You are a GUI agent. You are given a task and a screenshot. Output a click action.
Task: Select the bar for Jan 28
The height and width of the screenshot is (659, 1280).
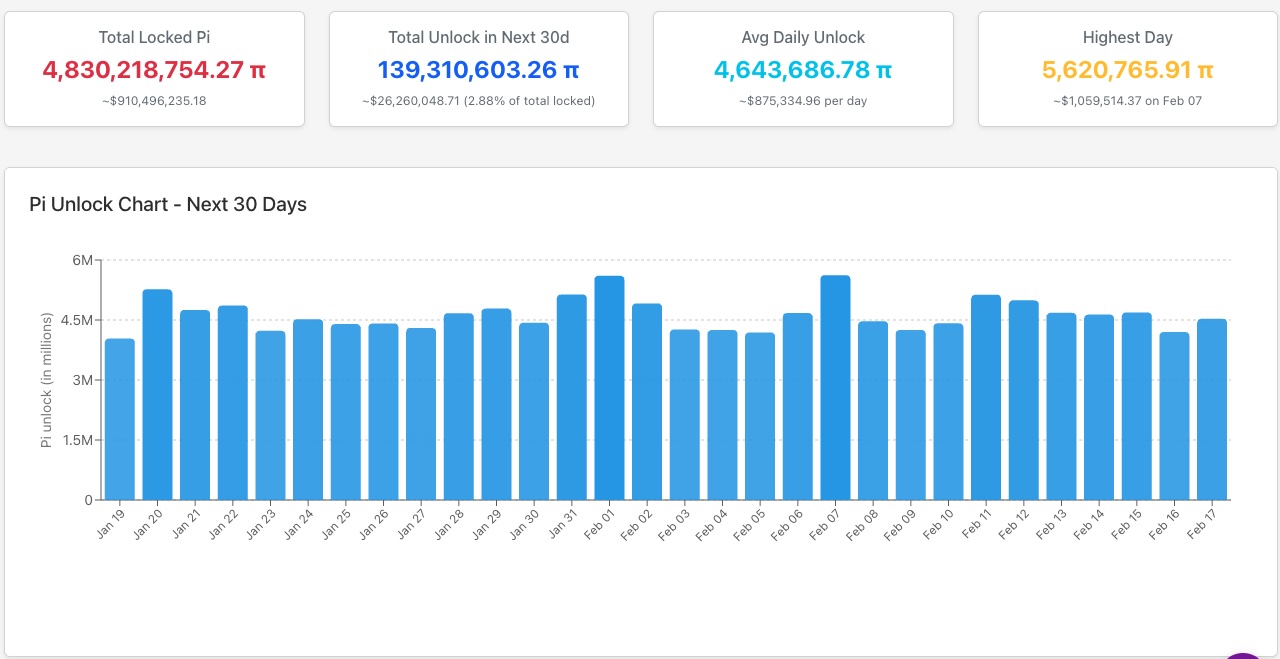(x=459, y=407)
